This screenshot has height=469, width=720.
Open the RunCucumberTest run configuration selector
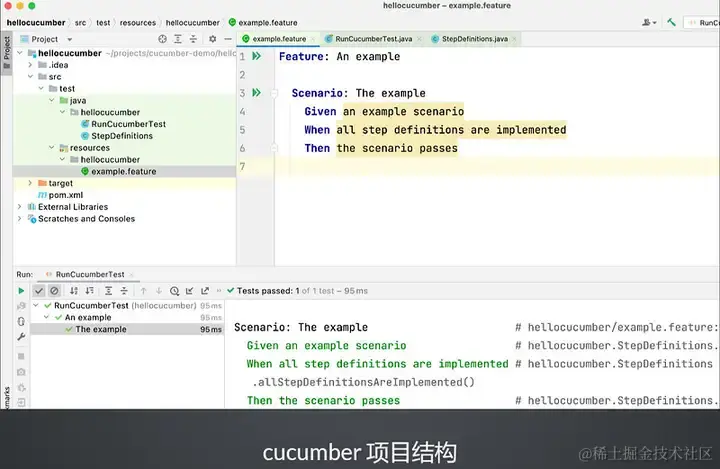pyautogui.click(x=702, y=22)
